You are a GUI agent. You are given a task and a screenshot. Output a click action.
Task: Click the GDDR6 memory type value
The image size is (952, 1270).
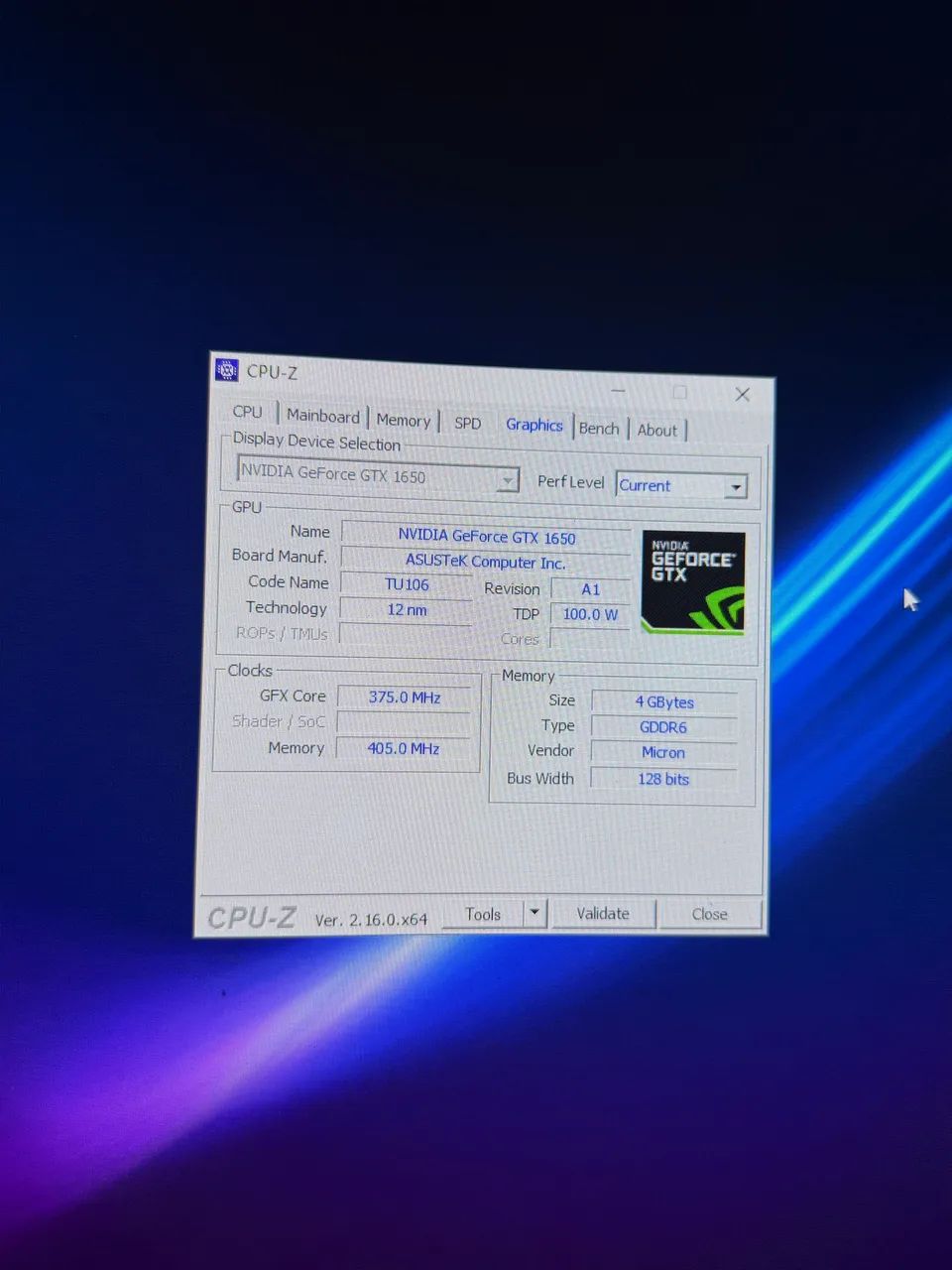tap(663, 727)
